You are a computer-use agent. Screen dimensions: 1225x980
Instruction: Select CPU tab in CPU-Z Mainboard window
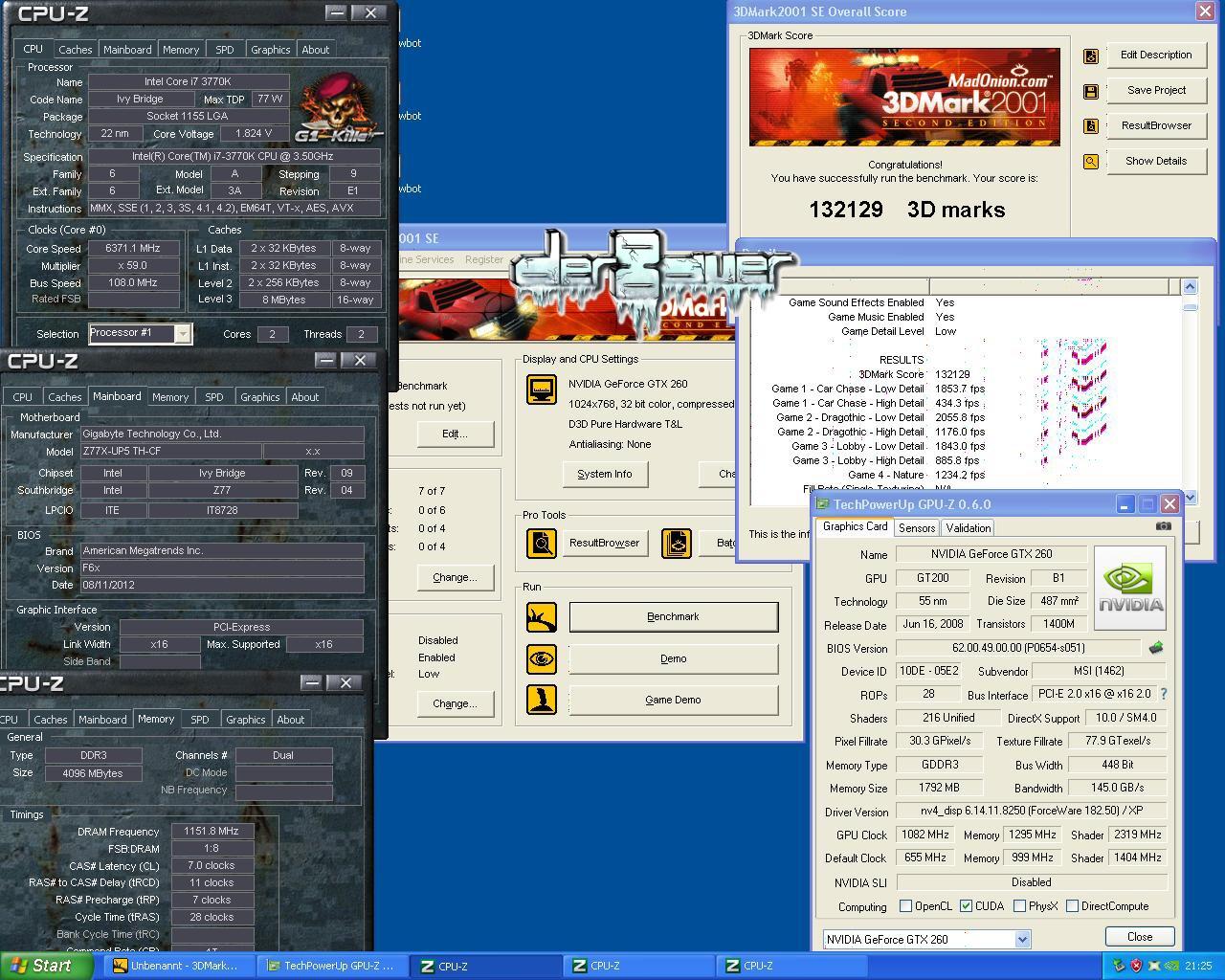pyautogui.click(x=22, y=397)
